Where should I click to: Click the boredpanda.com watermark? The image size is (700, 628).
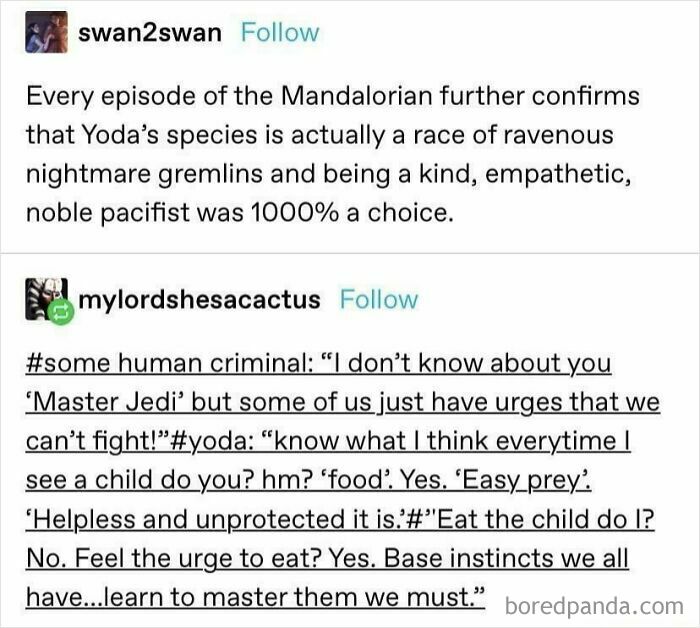(x=594, y=604)
